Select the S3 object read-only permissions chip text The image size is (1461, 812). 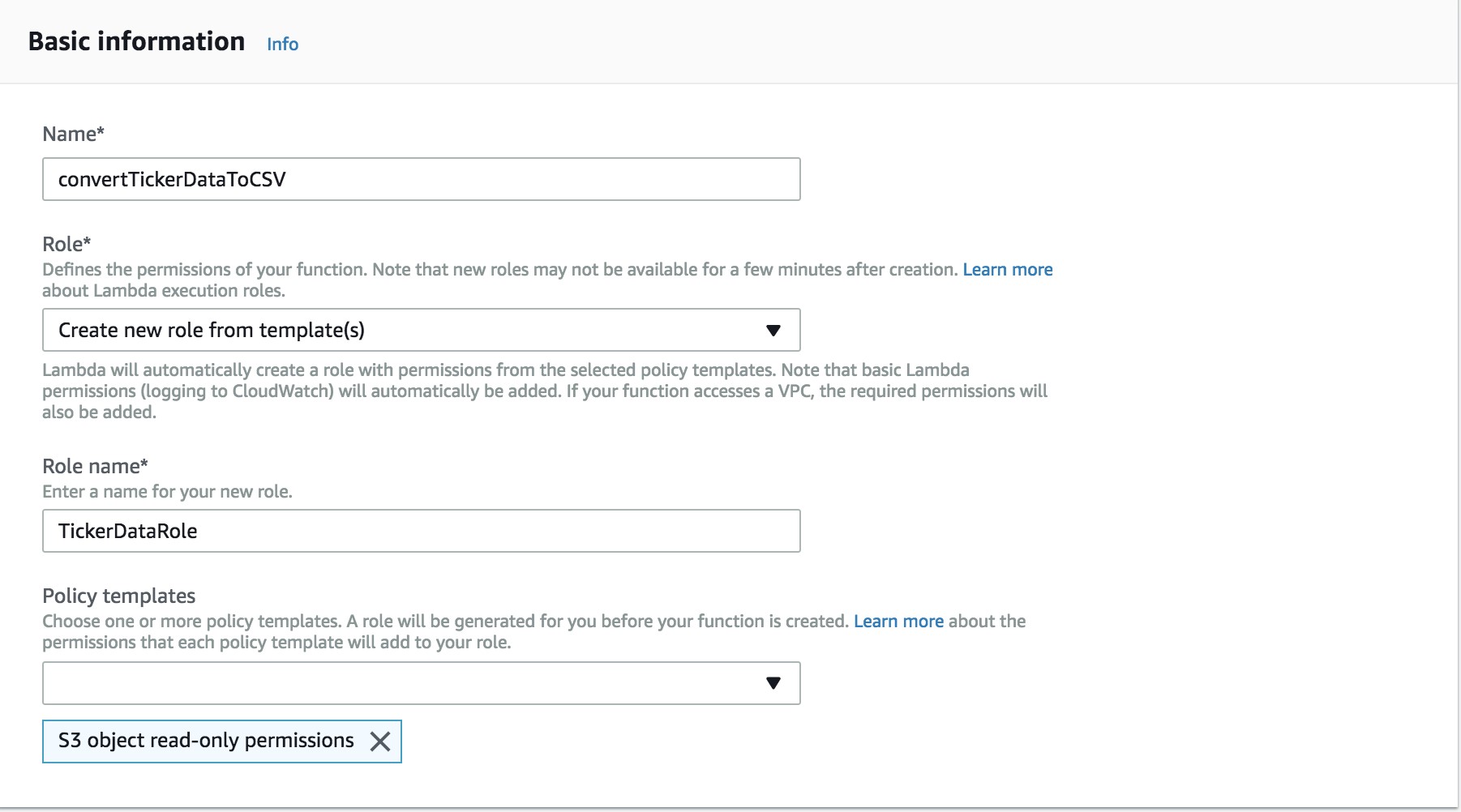(206, 741)
